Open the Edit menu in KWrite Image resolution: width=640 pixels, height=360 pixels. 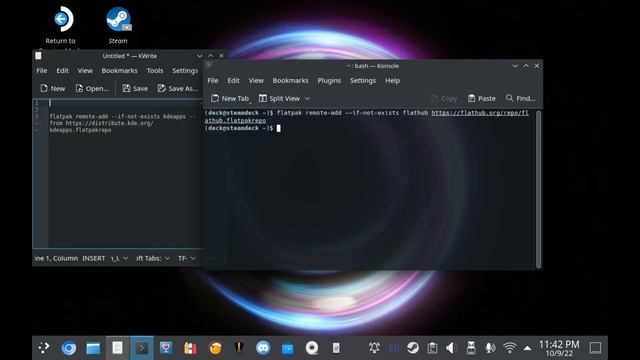click(62, 71)
